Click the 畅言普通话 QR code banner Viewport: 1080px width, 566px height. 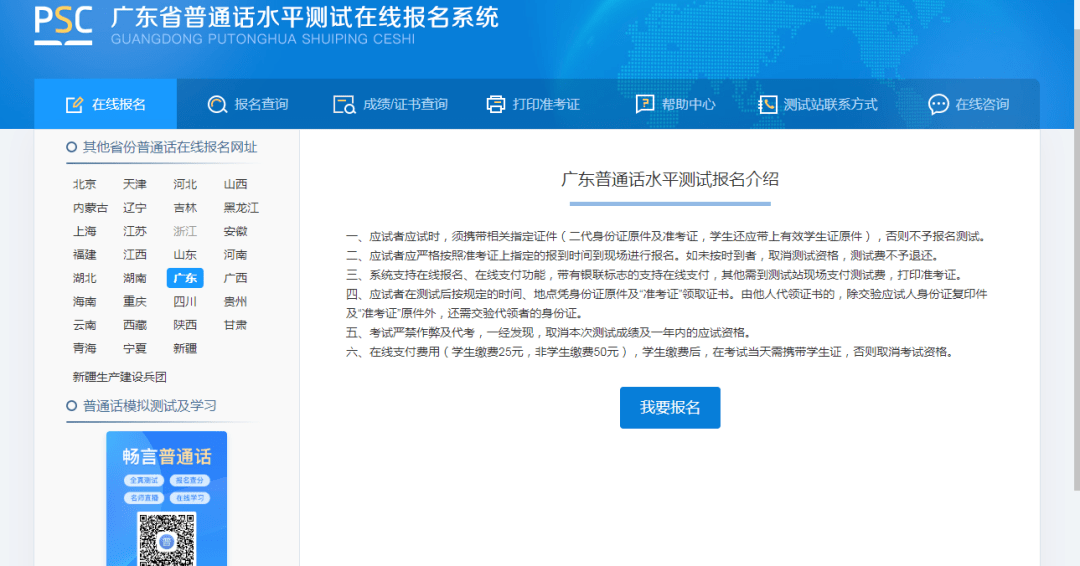pos(167,499)
